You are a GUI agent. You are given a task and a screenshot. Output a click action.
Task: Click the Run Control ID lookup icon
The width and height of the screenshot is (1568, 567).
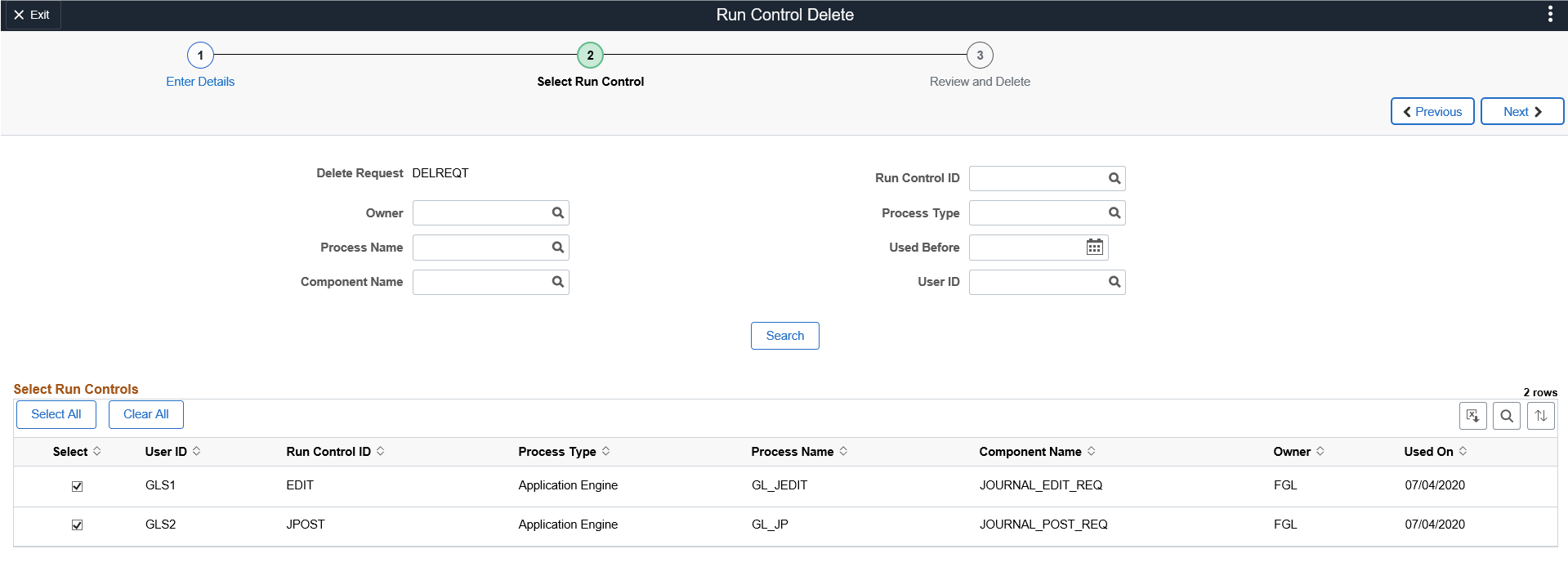1115,178
